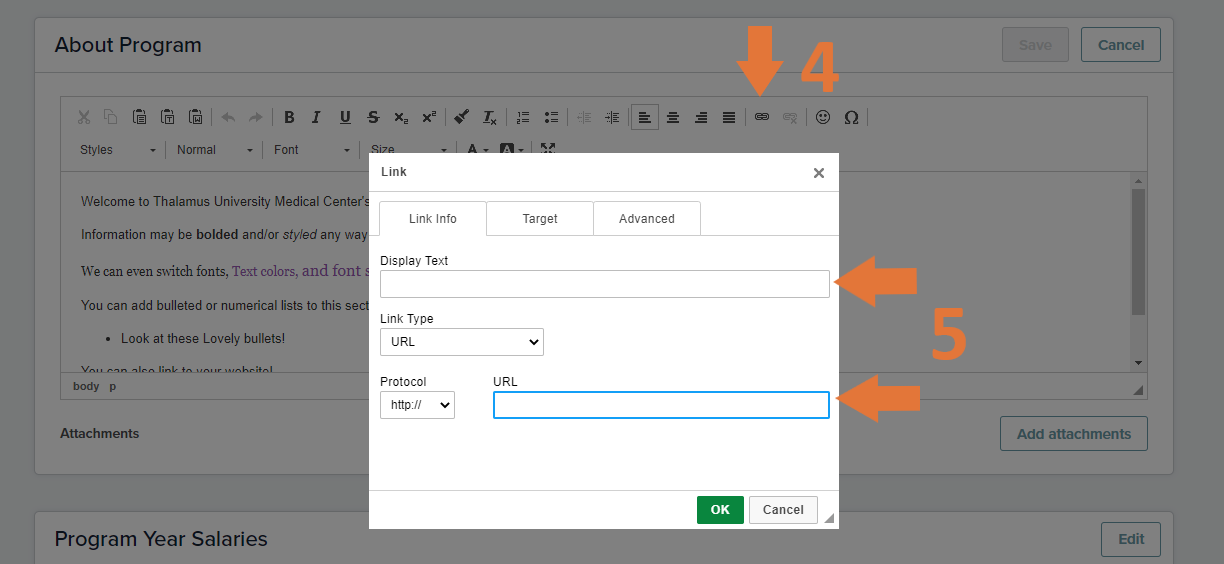Close the Link dialog with X

click(x=819, y=173)
